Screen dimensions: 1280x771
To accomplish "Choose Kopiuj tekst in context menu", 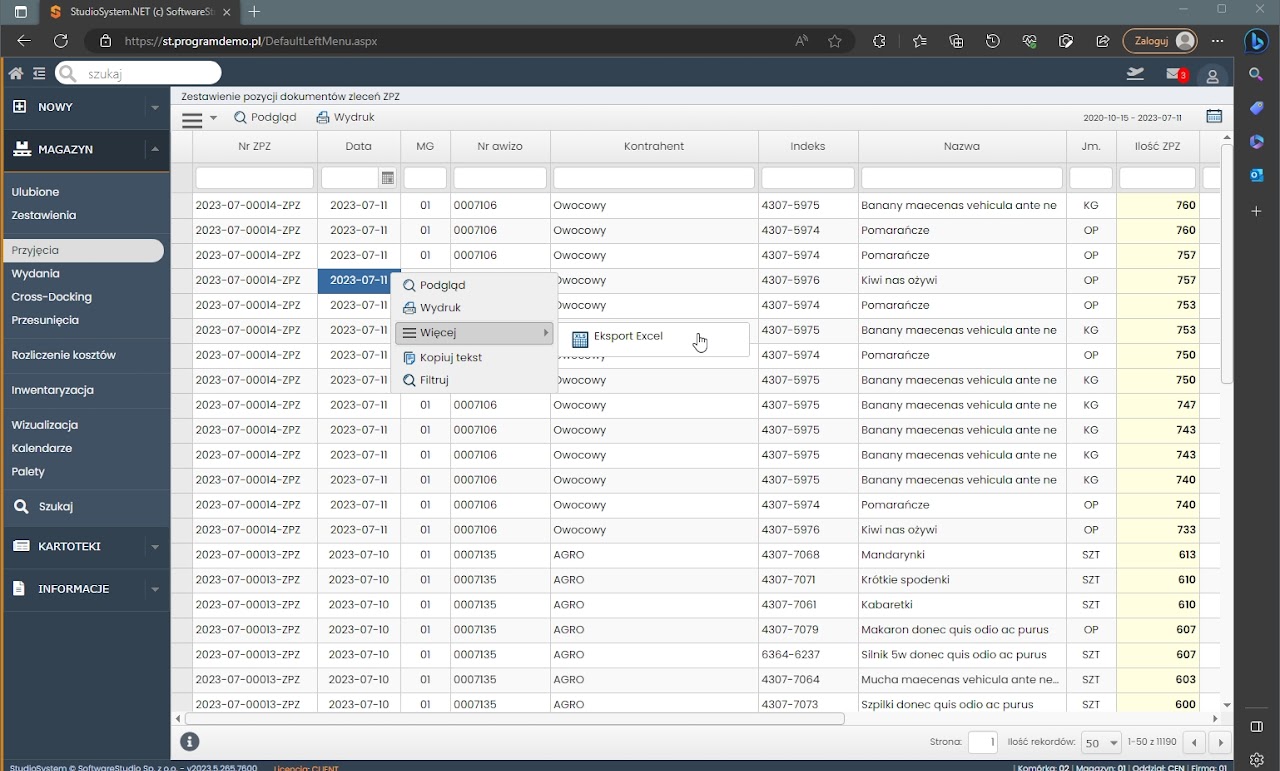I will pyautogui.click(x=450, y=357).
